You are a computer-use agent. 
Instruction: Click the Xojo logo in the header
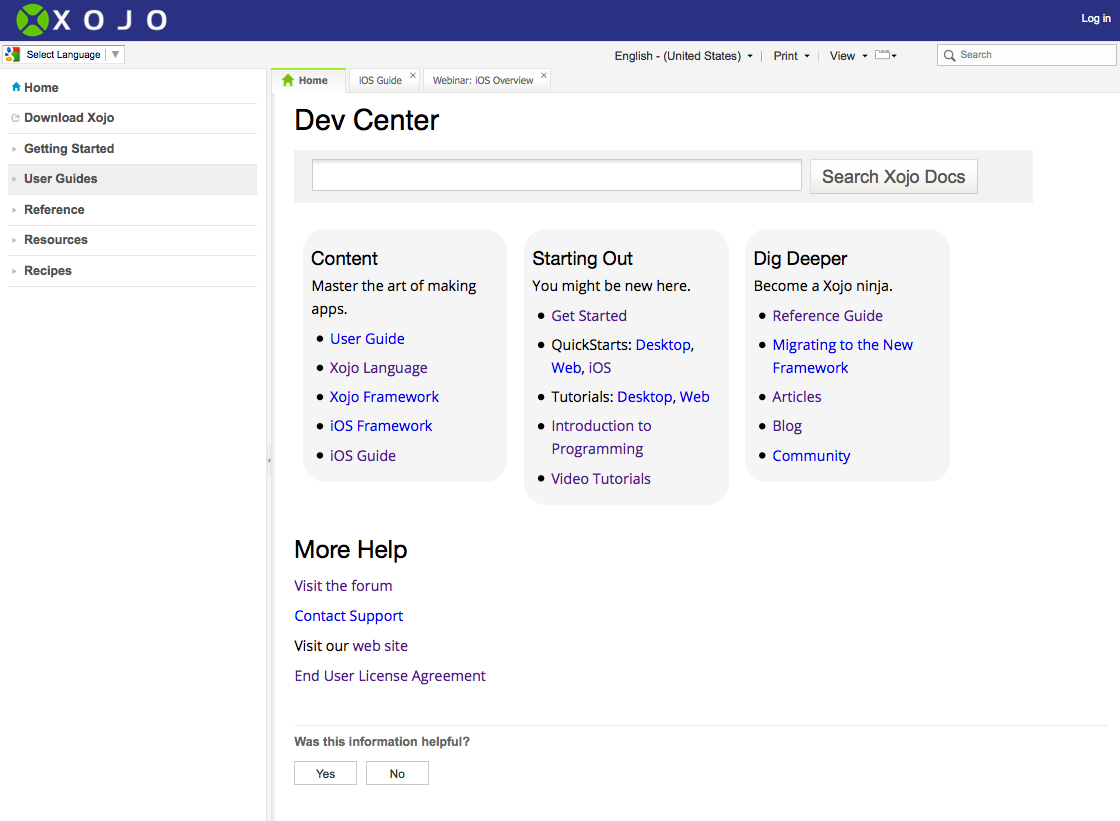91,19
